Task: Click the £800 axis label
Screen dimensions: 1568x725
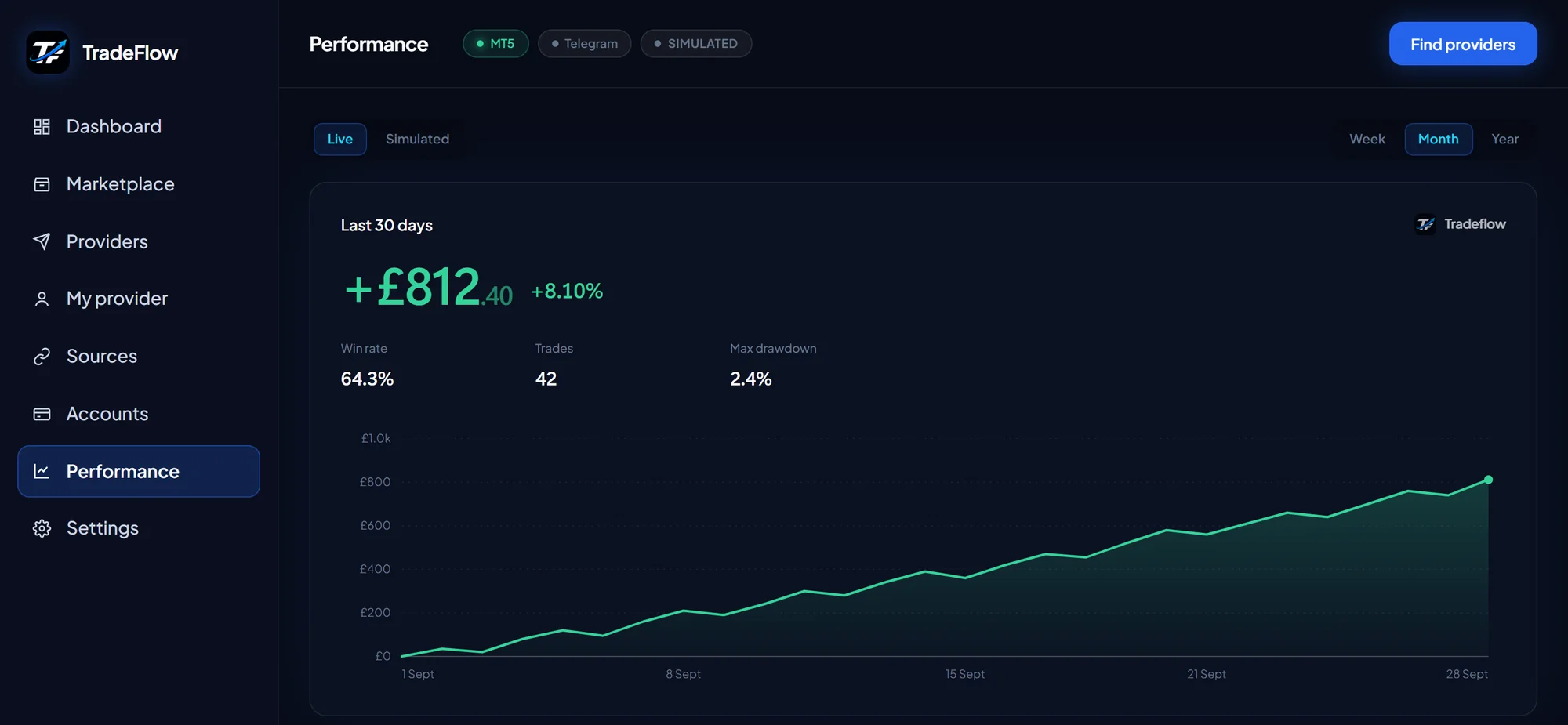Action: (375, 482)
